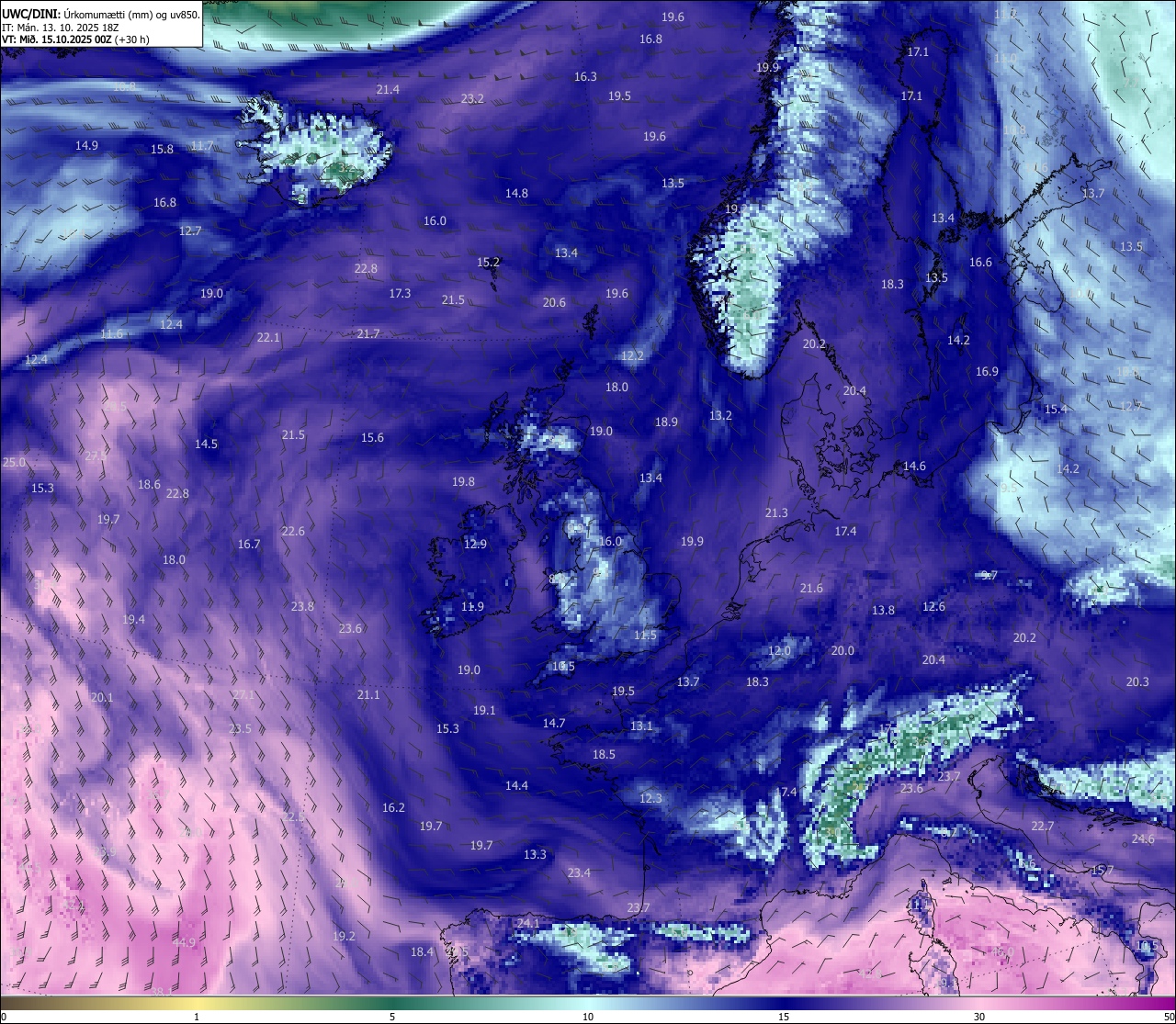This screenshot has height=1024, width=1176.
Task: Click the 24.6 map value
Action: click(1143, 838)
